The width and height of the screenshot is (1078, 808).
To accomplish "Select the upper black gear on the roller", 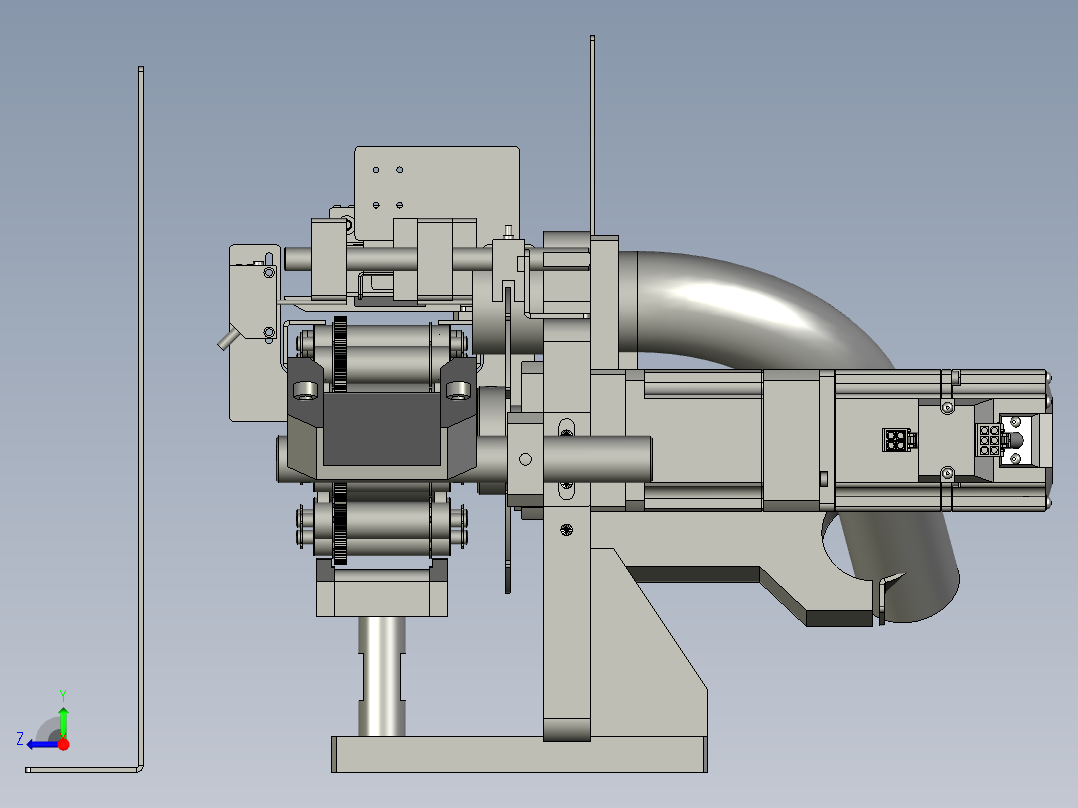I will click(x=340, y=354).
